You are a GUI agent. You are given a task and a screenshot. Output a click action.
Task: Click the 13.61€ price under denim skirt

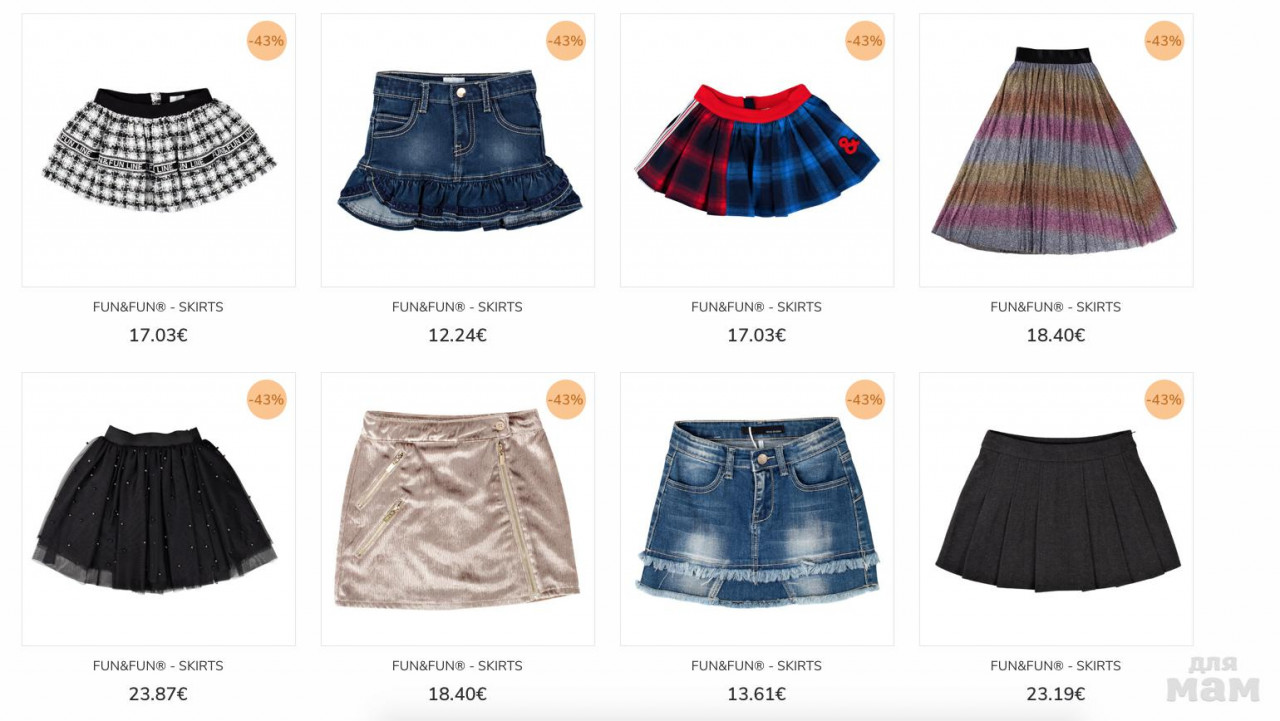click(x=757, y=694)
